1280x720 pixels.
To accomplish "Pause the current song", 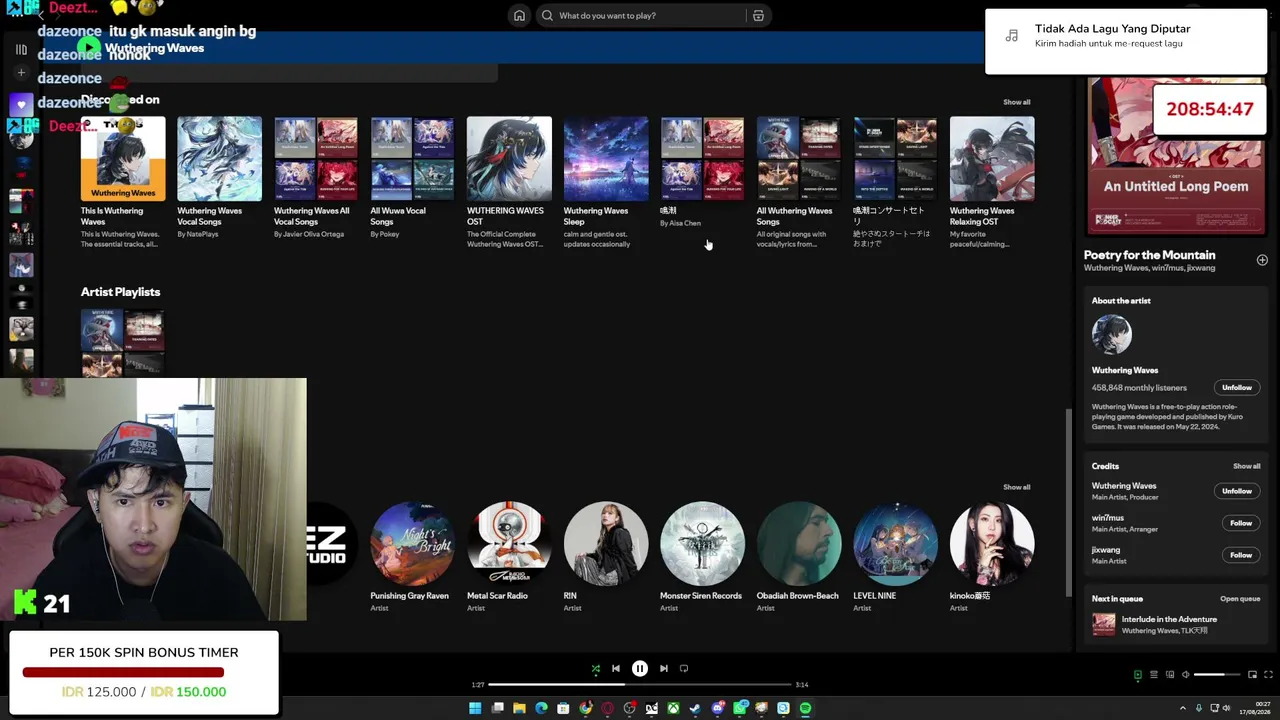I will pyautogui.click(x=640, y=669).
